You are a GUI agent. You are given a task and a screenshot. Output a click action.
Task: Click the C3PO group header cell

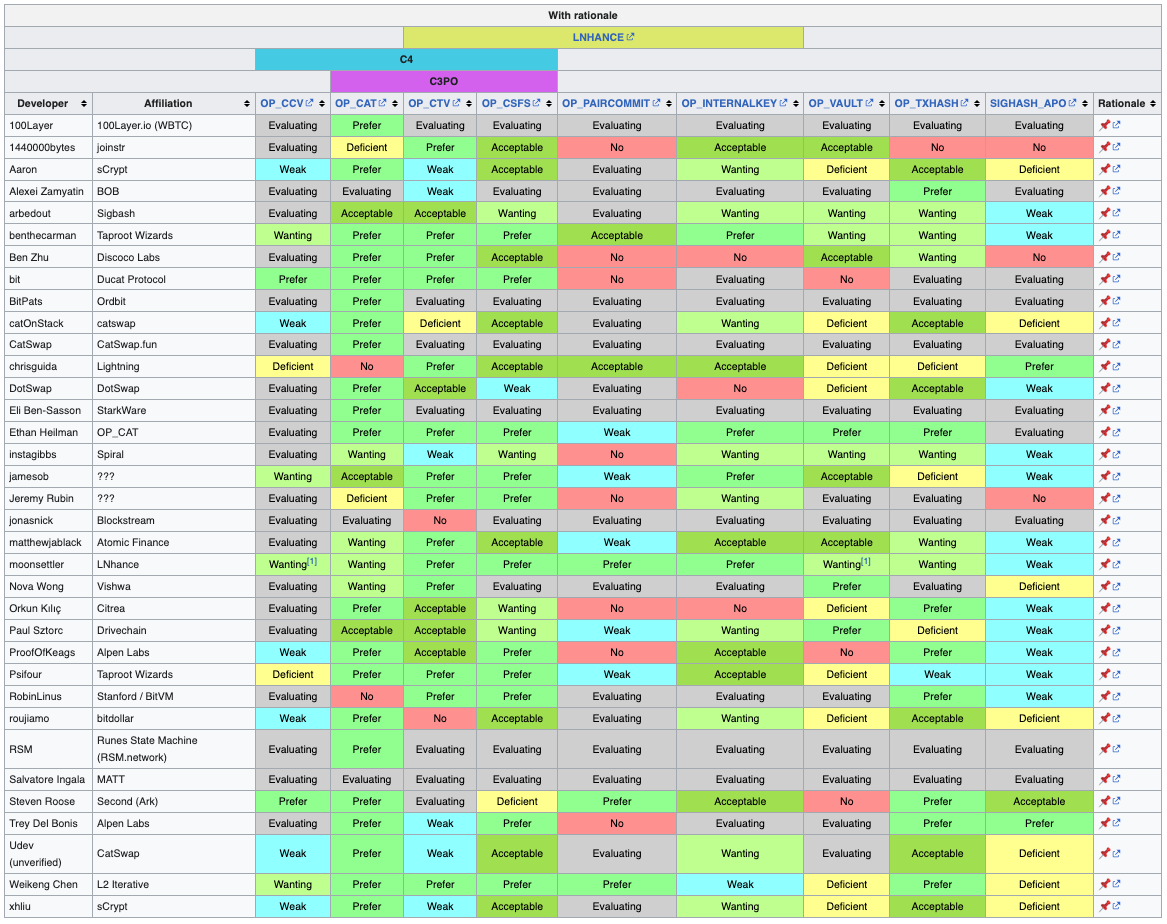tap(444, 81)
